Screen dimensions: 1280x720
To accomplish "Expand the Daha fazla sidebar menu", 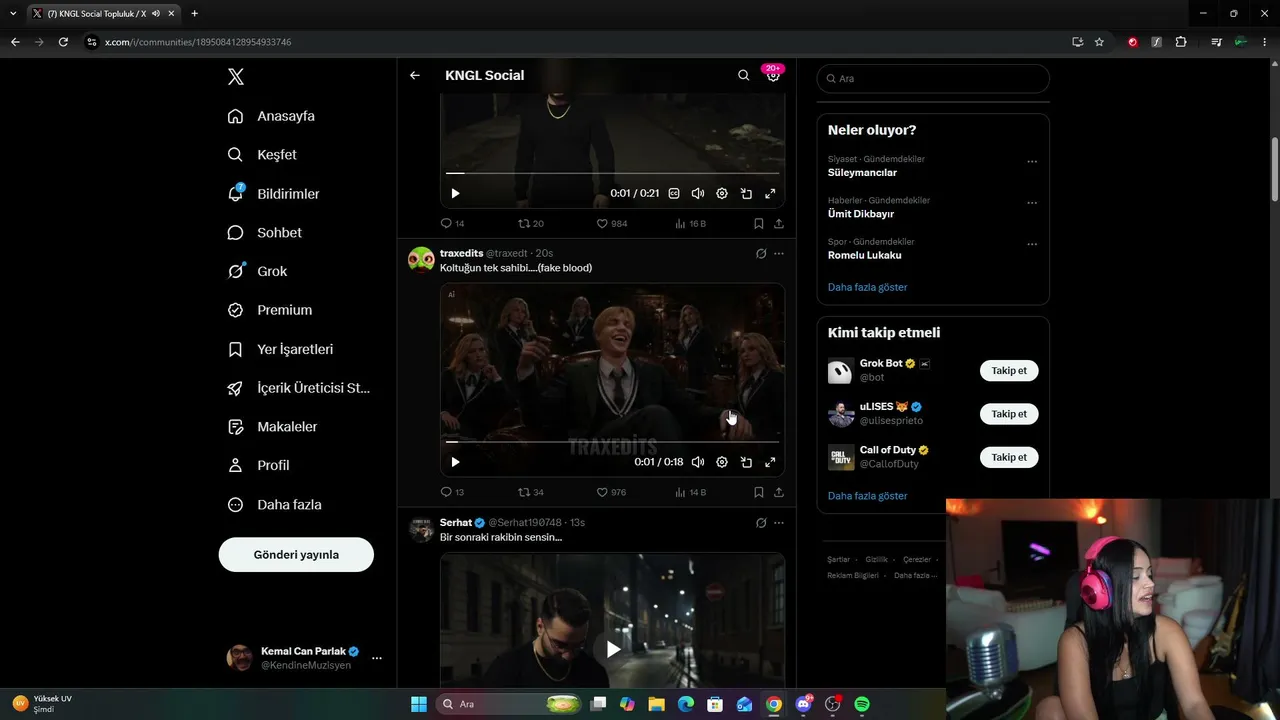I will click(x=274, y=505).
